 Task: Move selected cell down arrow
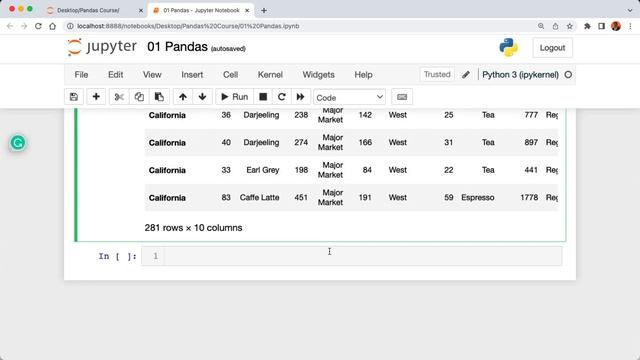pos(202,97)
